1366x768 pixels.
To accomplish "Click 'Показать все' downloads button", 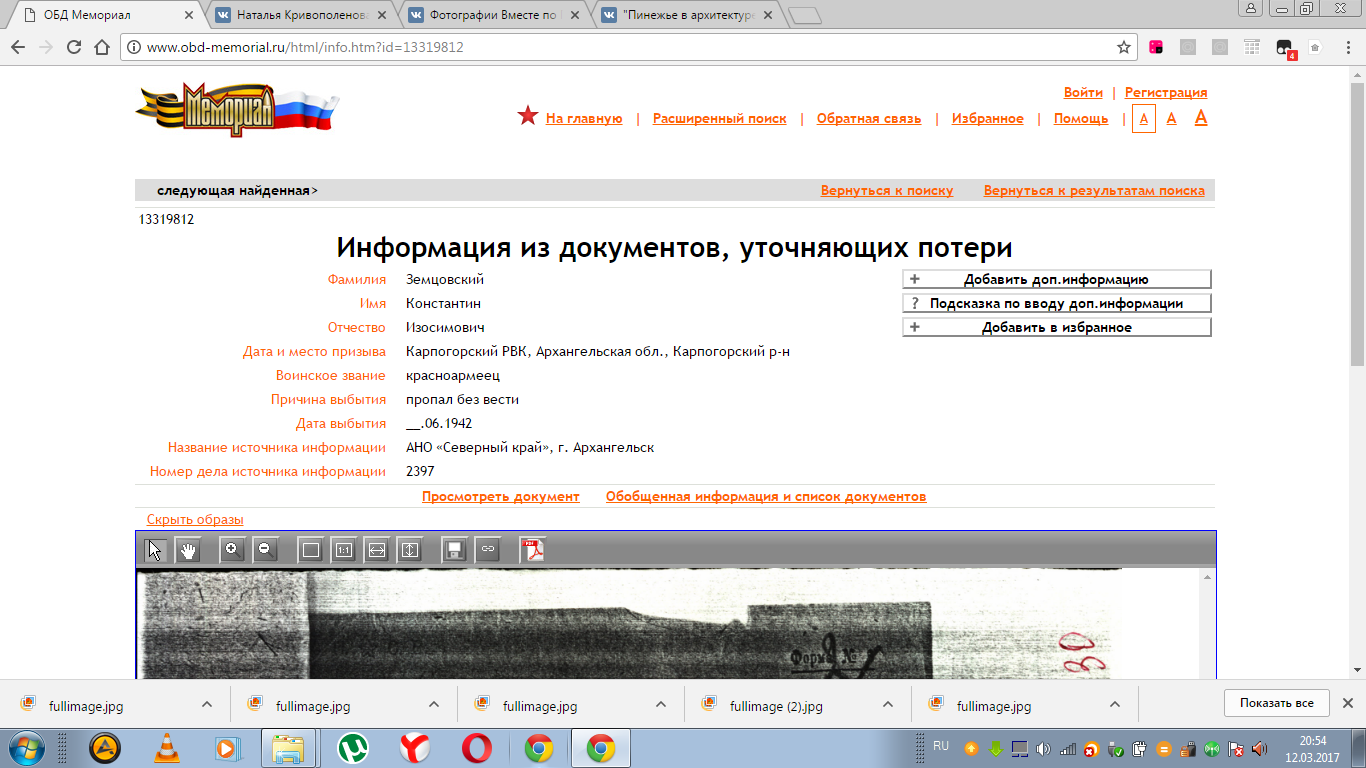I will click(1277, 703).
